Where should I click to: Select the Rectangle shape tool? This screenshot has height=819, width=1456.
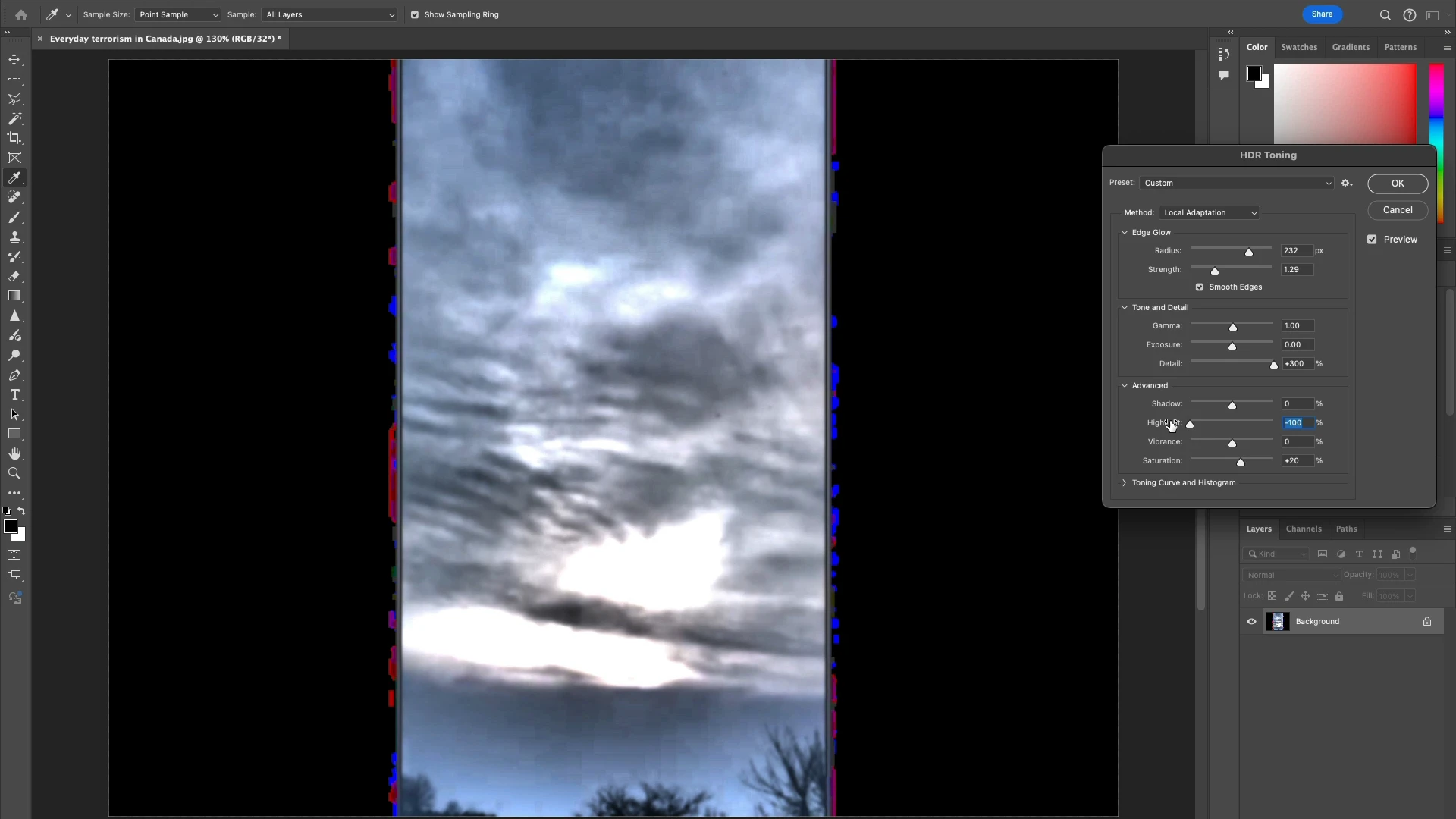click(14, 434)
